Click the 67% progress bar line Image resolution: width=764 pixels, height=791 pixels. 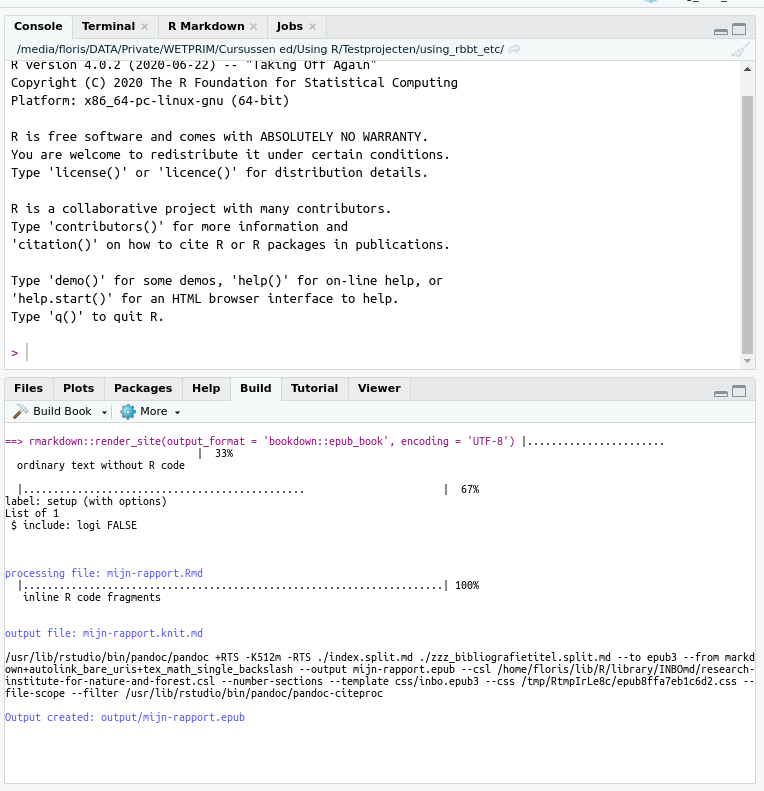pyautogui.click(x=249, y=489)
